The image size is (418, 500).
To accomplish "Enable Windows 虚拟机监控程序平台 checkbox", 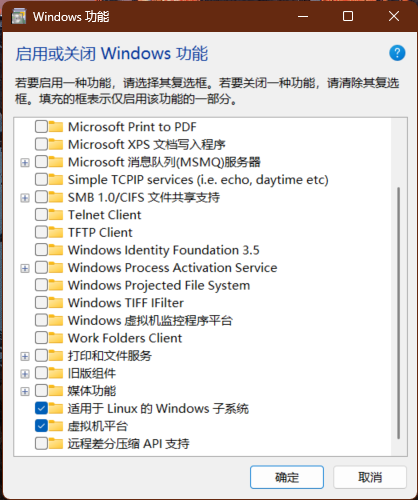I will click(41, 320).
